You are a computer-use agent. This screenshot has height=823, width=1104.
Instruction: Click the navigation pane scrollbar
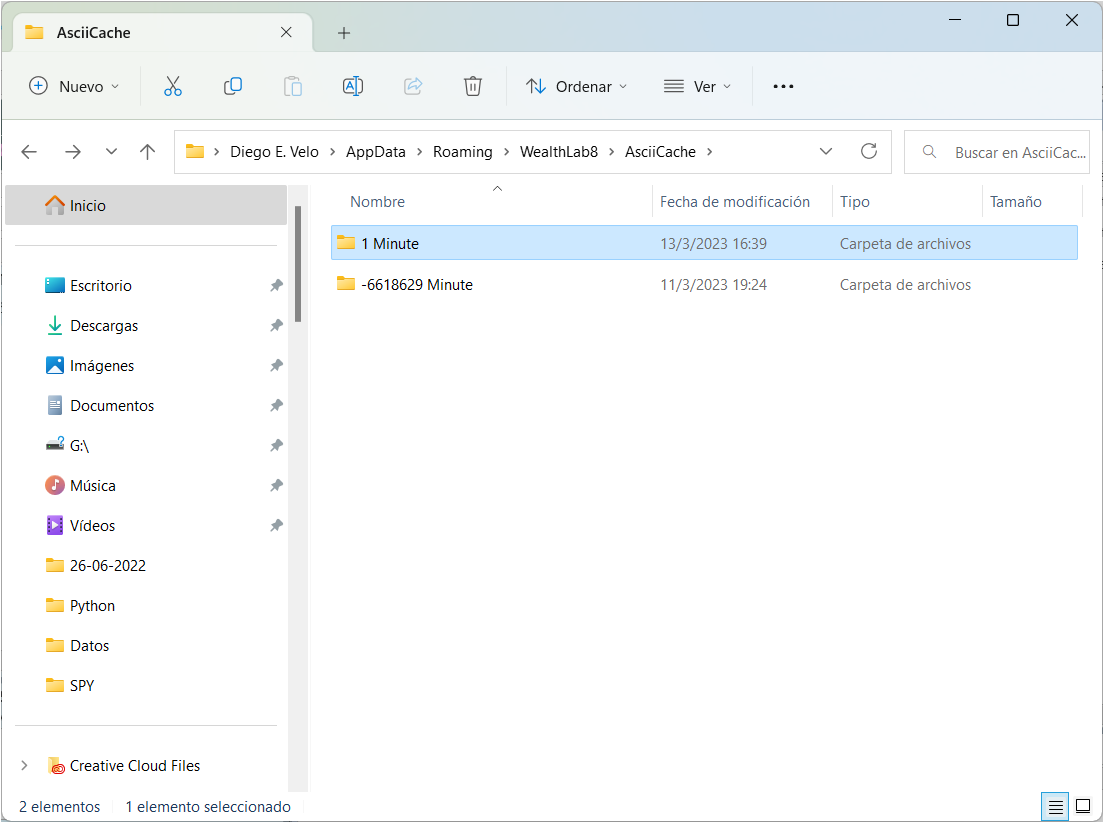[x=299, y=264]
